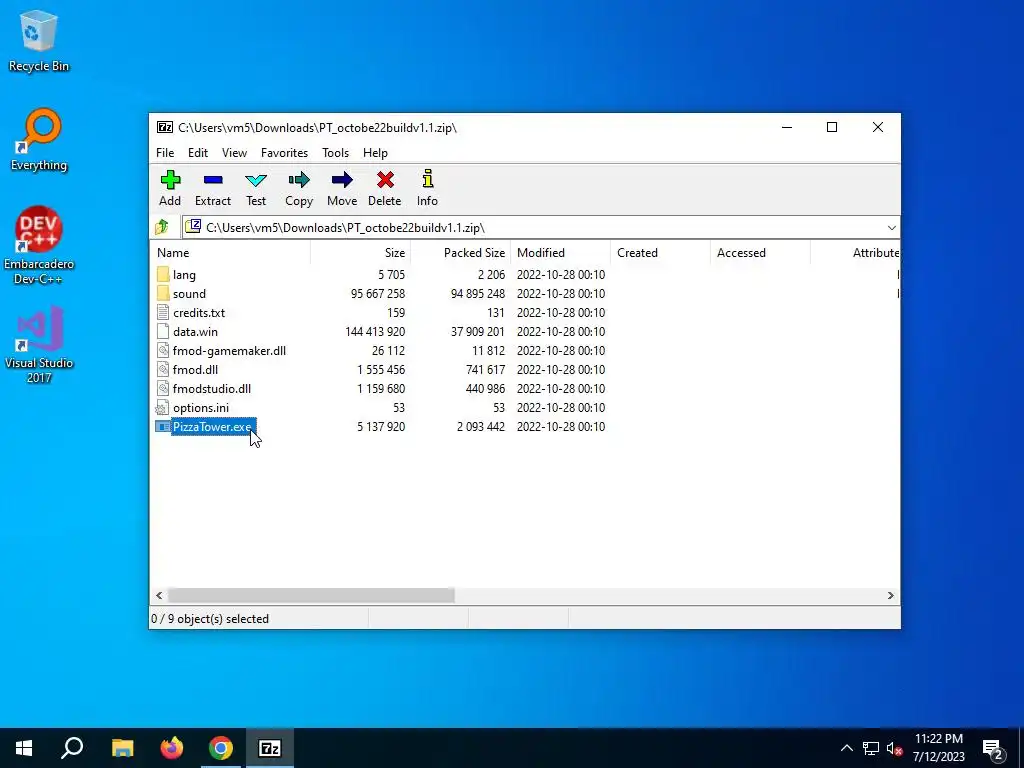Select the options.ini file name
1024x768 pixels.
[201, 408]
